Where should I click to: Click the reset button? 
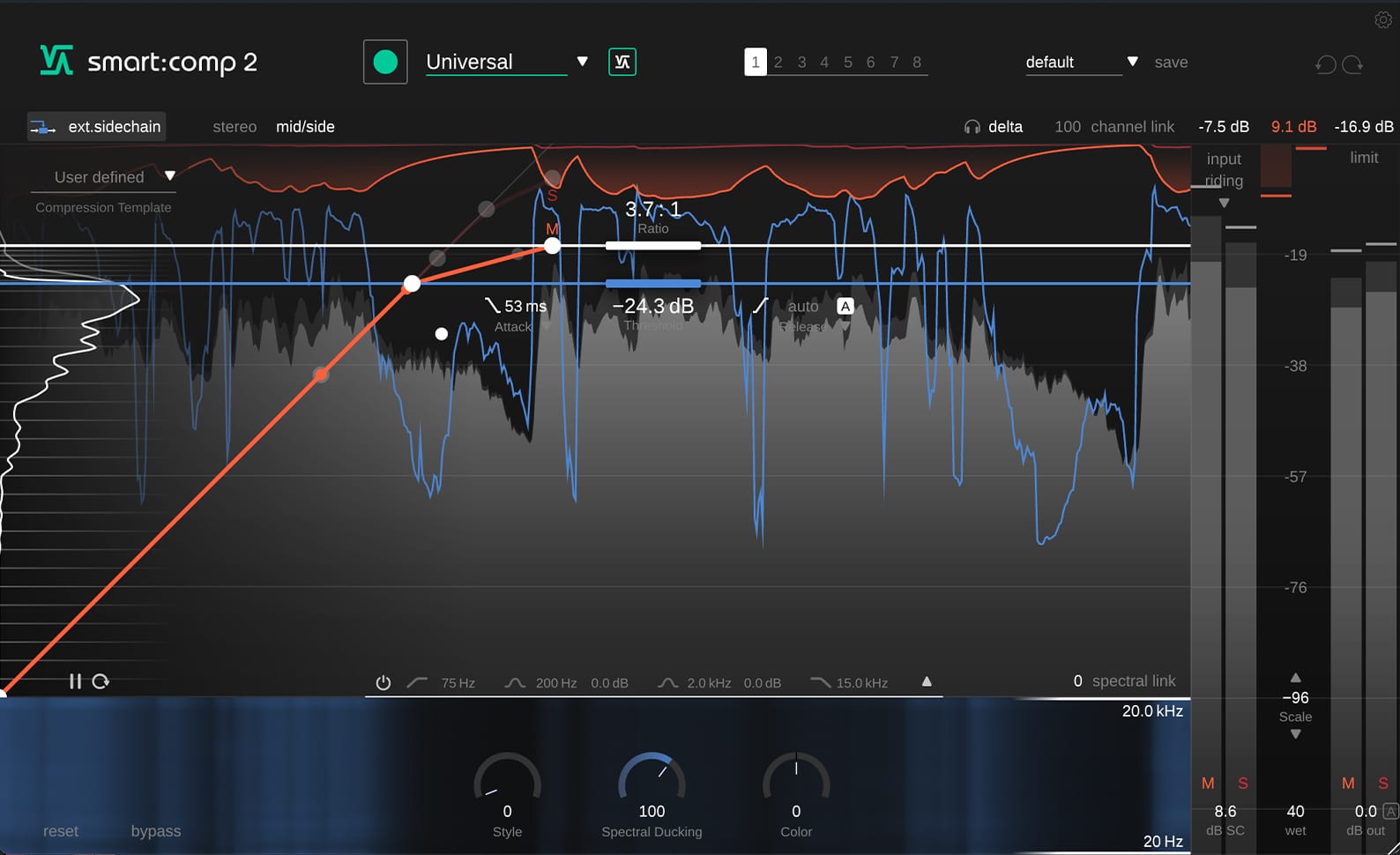tap(61, 831)
